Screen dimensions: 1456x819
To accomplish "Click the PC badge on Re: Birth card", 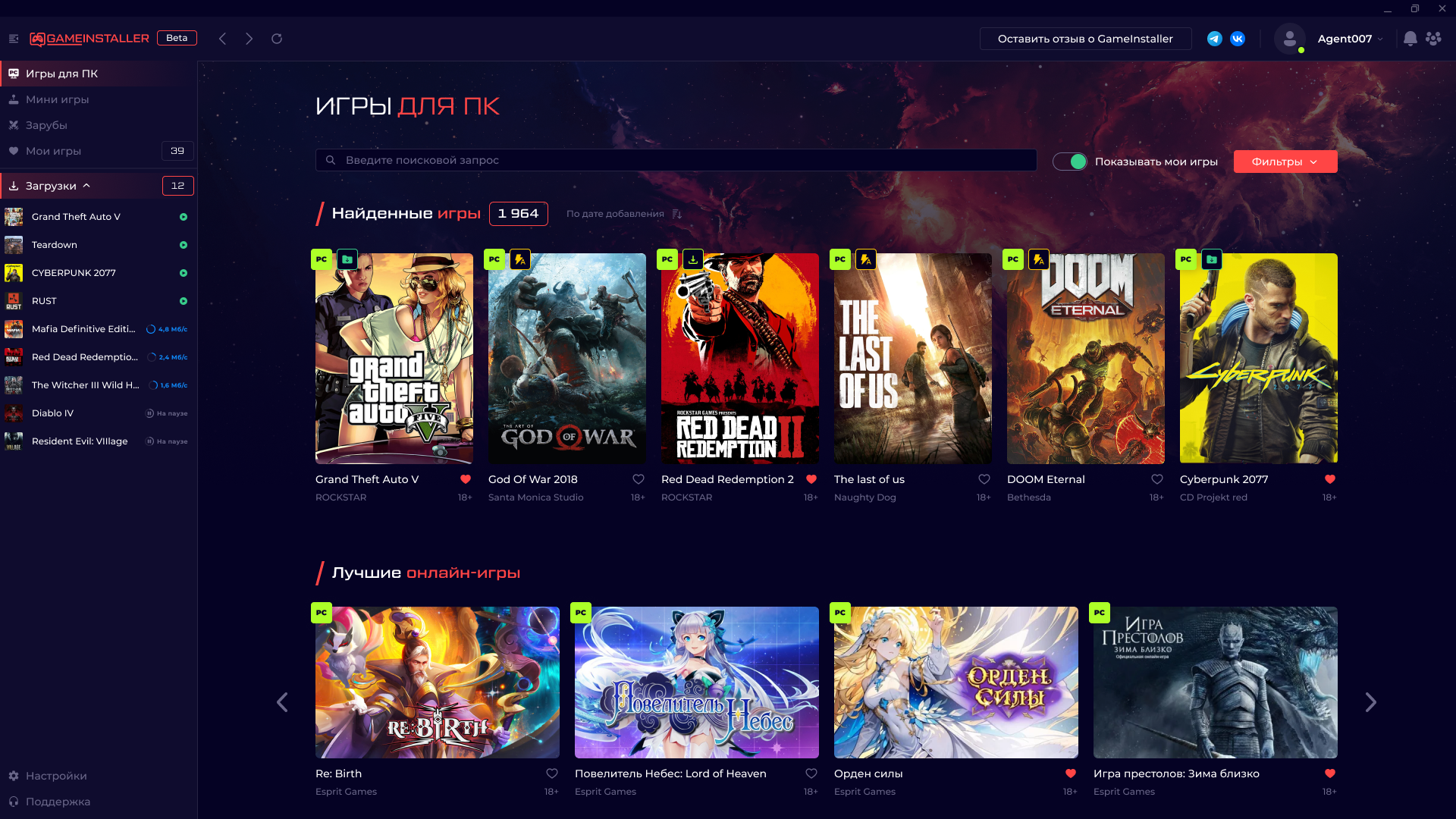I will pyautogui.click(x=322, y=613).
